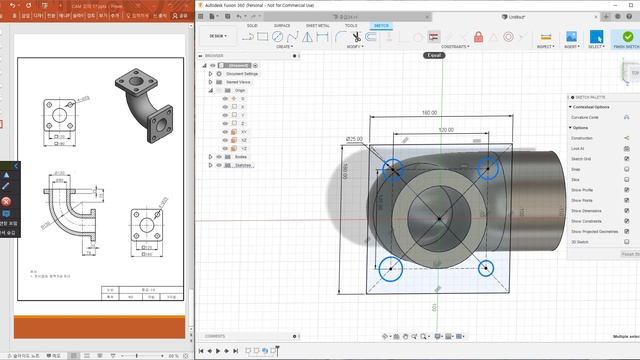
Task: Expand the Sketches folder
Action: coord(211,165)
